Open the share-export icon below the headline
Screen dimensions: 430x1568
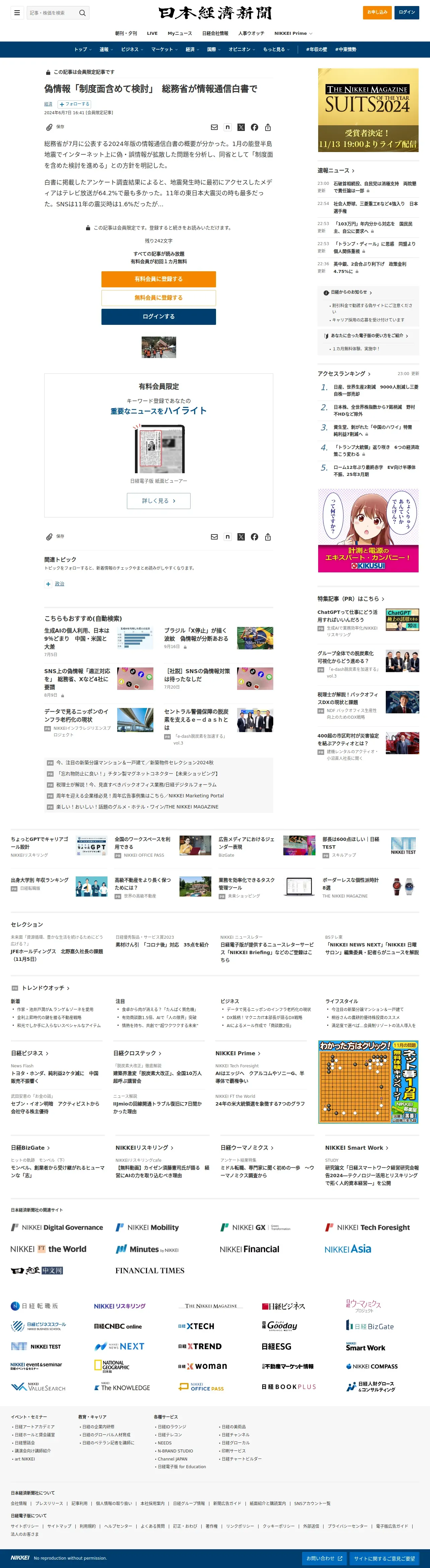coord(268,127)
